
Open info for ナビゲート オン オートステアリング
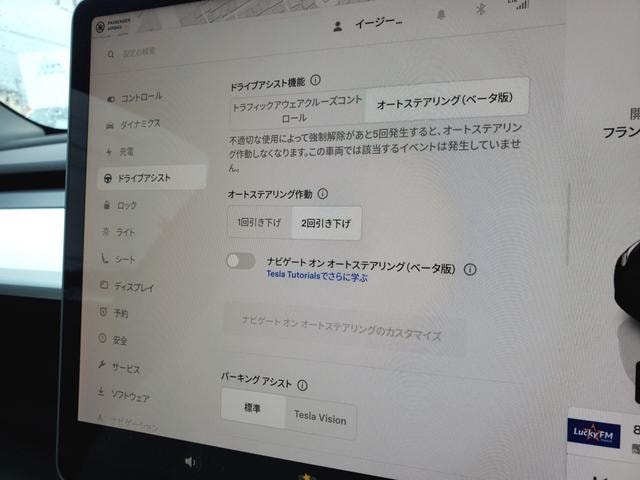(x=470, y=269)
